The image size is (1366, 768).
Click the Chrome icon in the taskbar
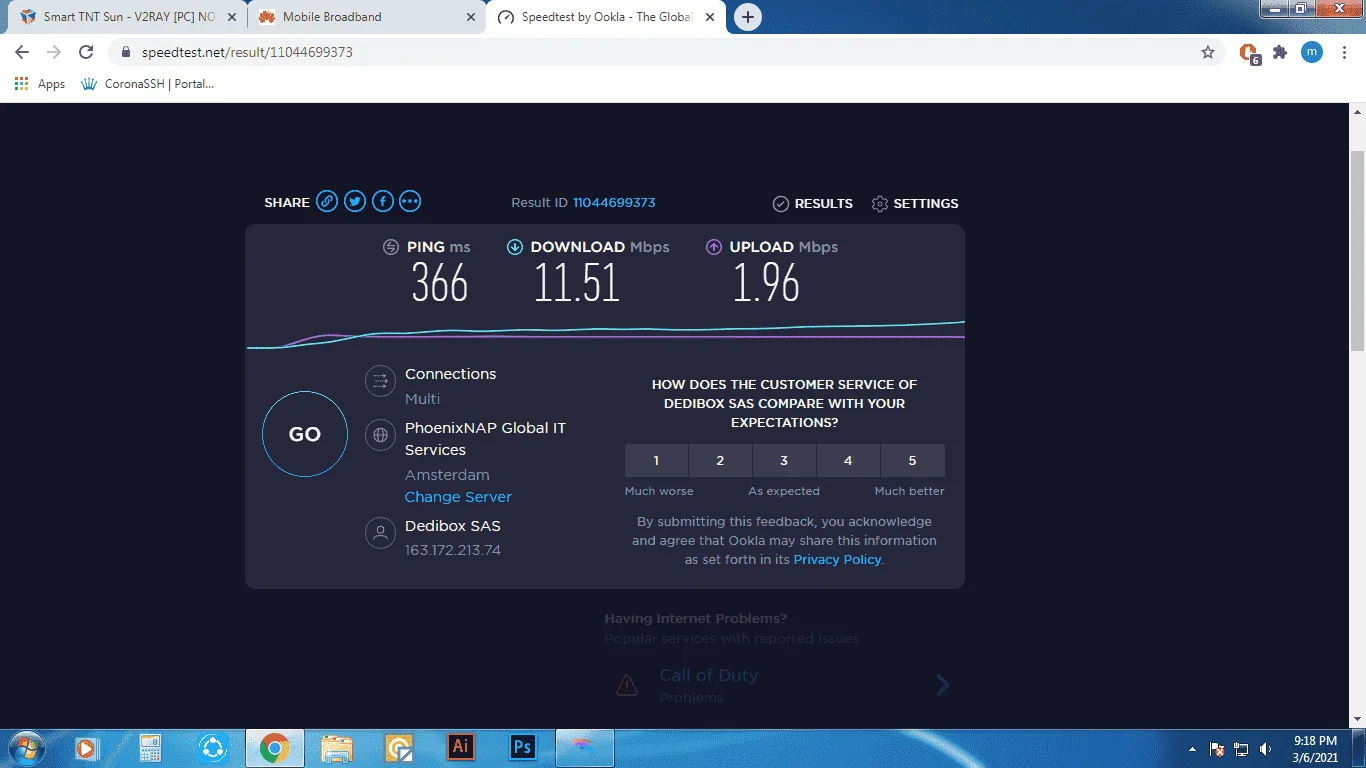point(274,747)
